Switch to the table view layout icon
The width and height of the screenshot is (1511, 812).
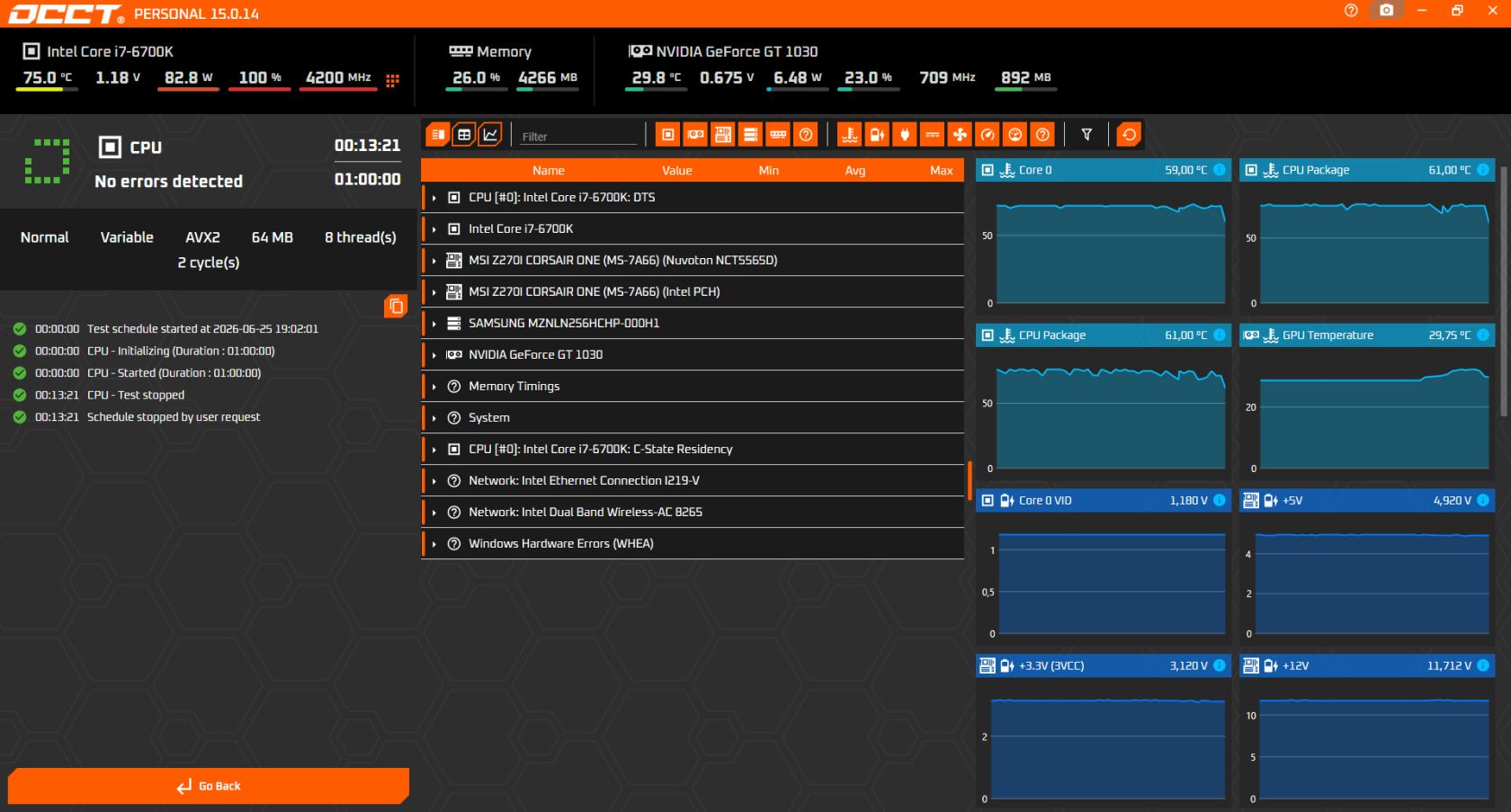point(464,135)
